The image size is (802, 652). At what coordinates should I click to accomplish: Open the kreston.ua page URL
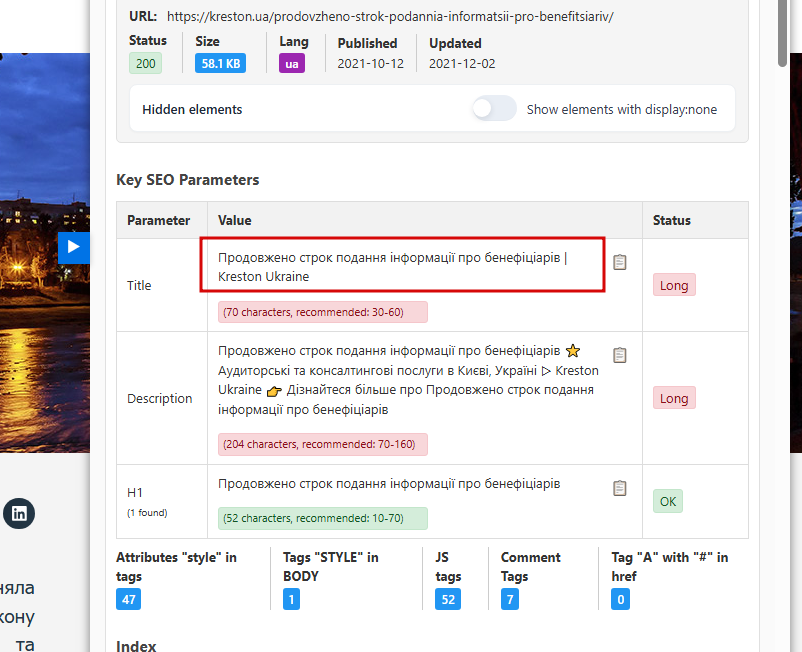point(390,16)
